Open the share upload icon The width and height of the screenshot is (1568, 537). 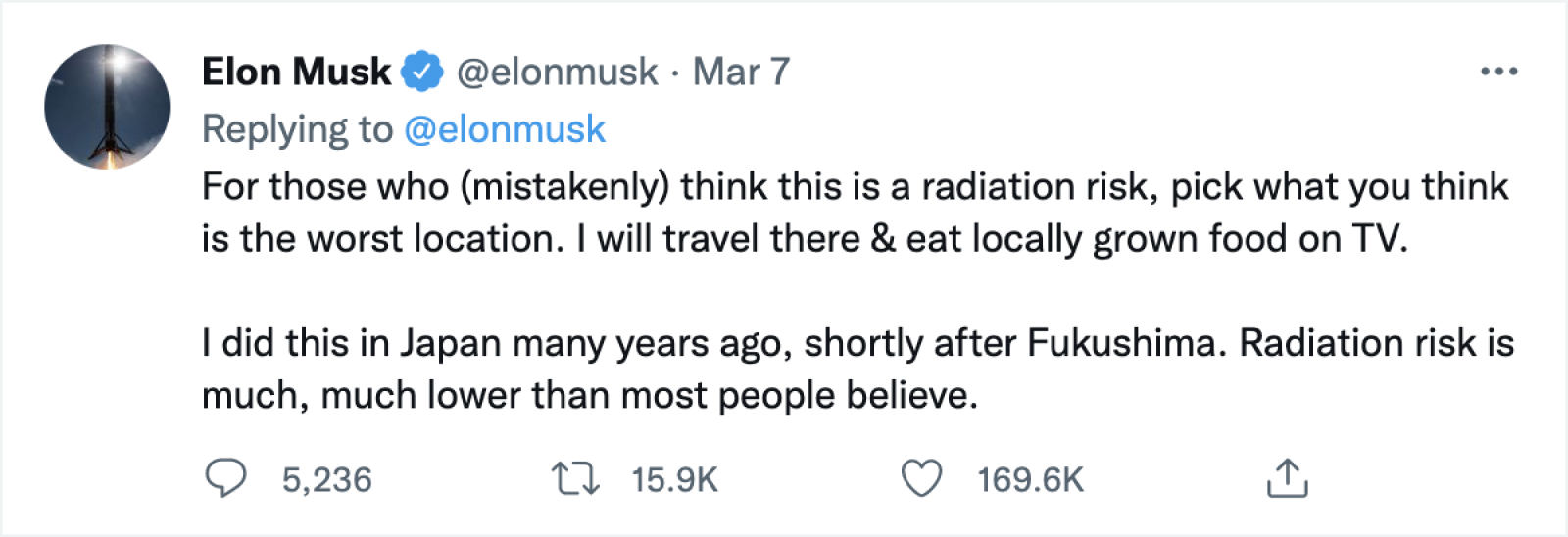(1287, 478)
